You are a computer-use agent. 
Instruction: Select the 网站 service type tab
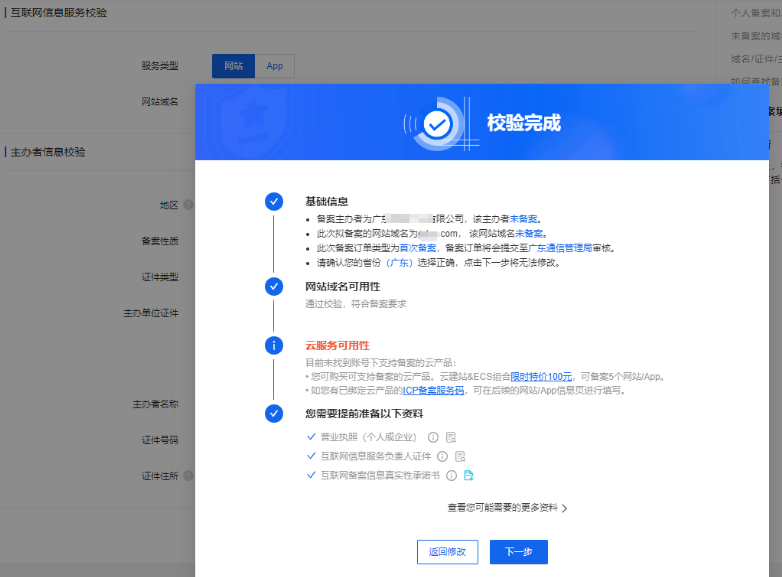coord(233,66)
